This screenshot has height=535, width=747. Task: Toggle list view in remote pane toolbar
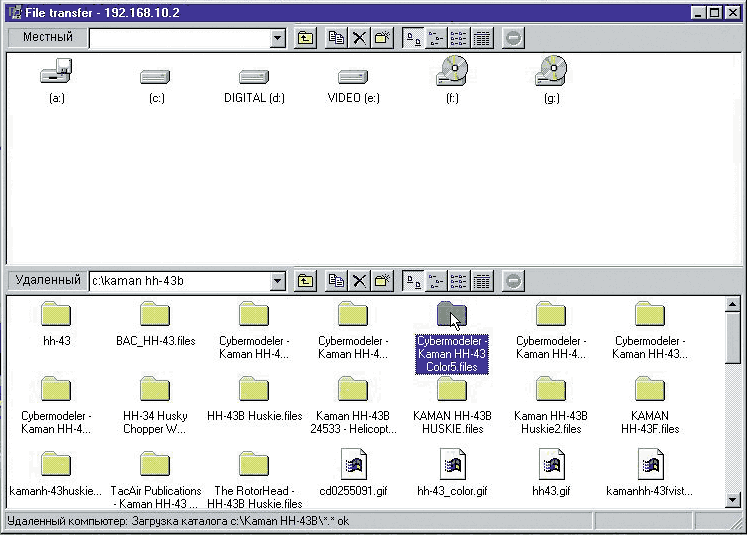point(459,282)
